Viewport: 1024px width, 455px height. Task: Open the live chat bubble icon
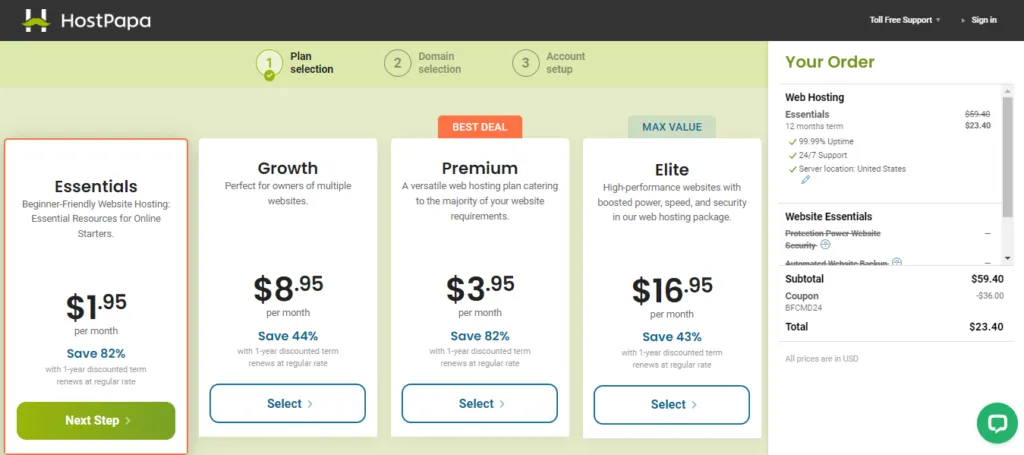[x=996, y=423]
